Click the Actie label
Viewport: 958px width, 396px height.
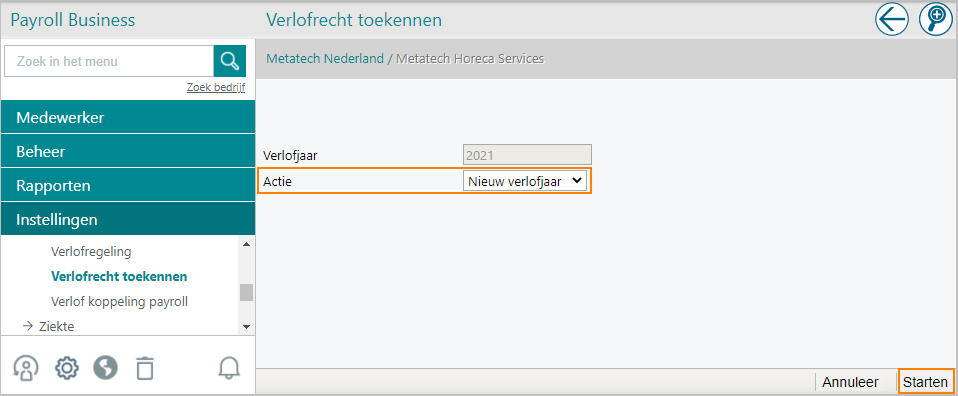pos(277,182)
